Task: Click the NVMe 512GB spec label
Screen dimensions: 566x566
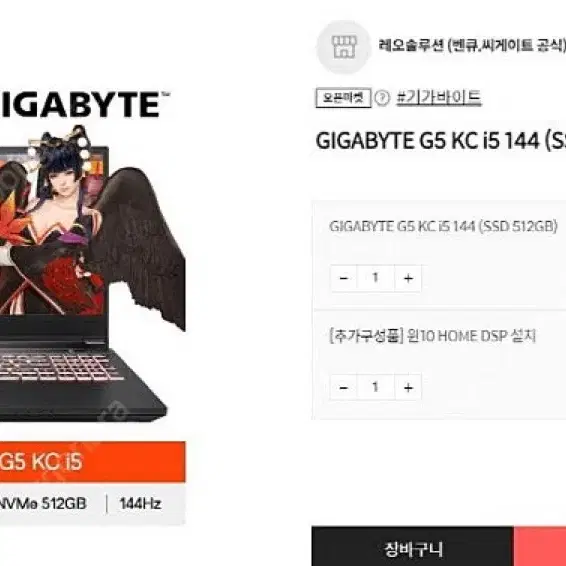Action: [43, 504]
